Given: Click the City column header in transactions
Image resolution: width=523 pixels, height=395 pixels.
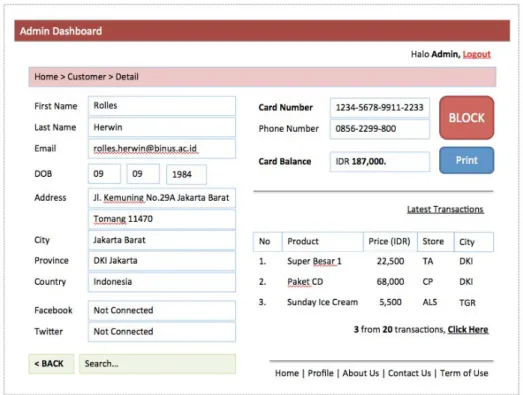Looking at the screenshot, I should coord(474,242).
